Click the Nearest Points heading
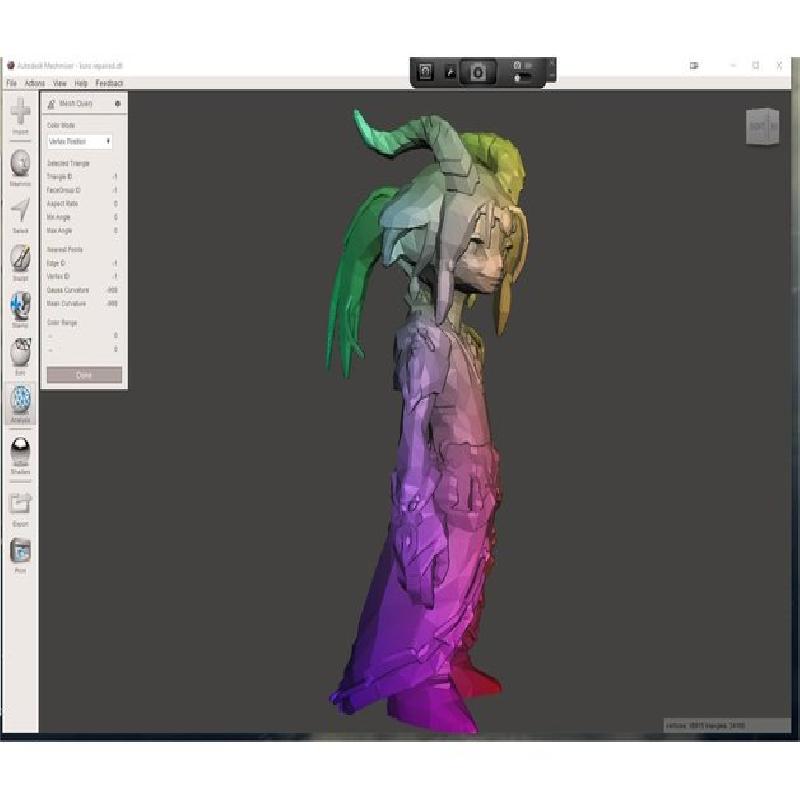 tap(65, 249)
